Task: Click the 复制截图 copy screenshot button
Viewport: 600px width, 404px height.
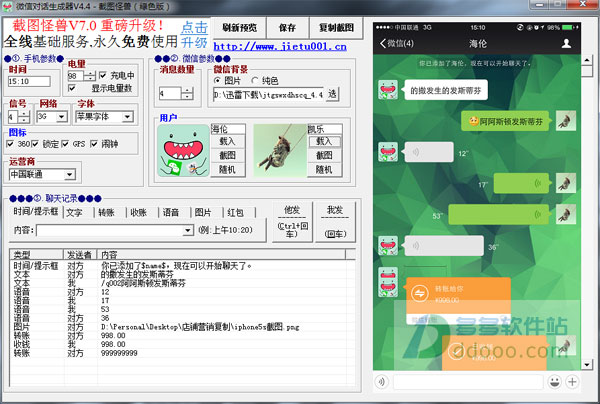Action: tap(336, 28)
